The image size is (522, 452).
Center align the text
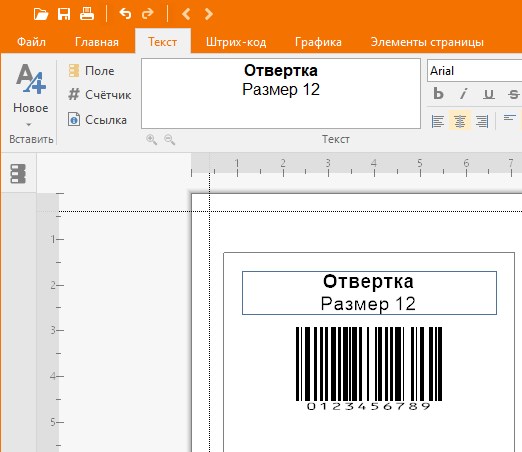460,120
